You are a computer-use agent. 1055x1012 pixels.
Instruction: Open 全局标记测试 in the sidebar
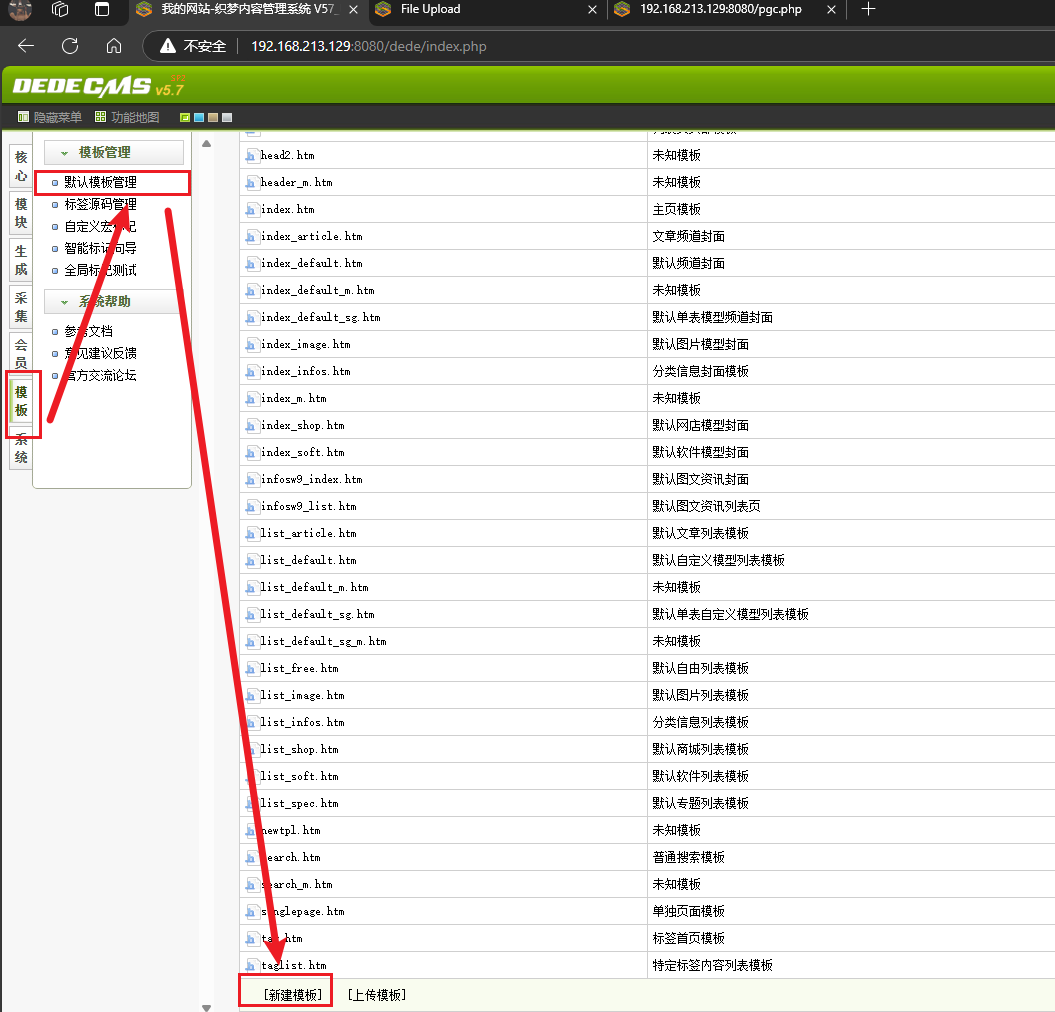(100, 270)
